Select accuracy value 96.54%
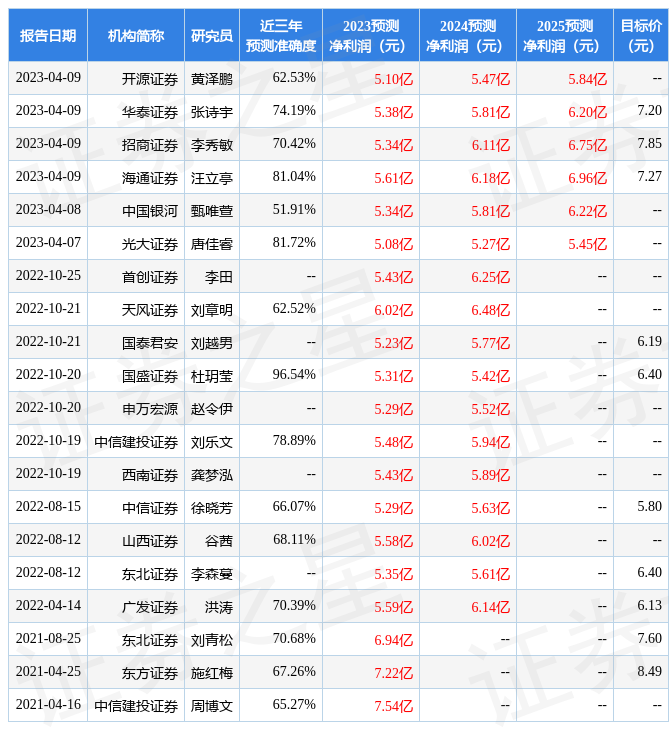Image resolution: width=669 pixels, height=730 pixels. click(x=294, y=374)
